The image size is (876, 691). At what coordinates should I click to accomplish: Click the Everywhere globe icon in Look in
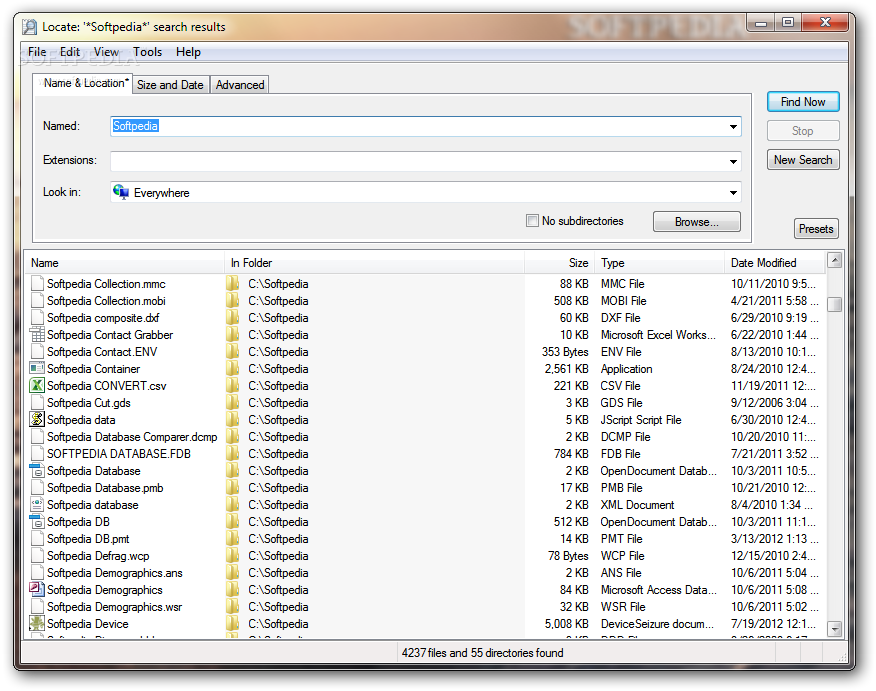click(121, 192)
